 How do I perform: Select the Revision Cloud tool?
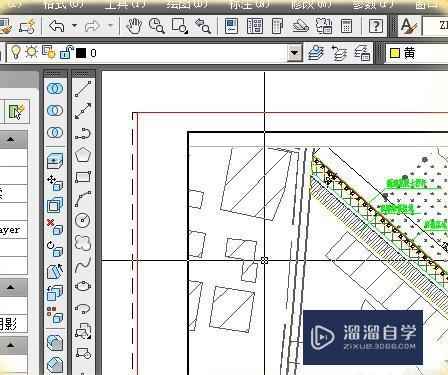(x=83, y=242)
